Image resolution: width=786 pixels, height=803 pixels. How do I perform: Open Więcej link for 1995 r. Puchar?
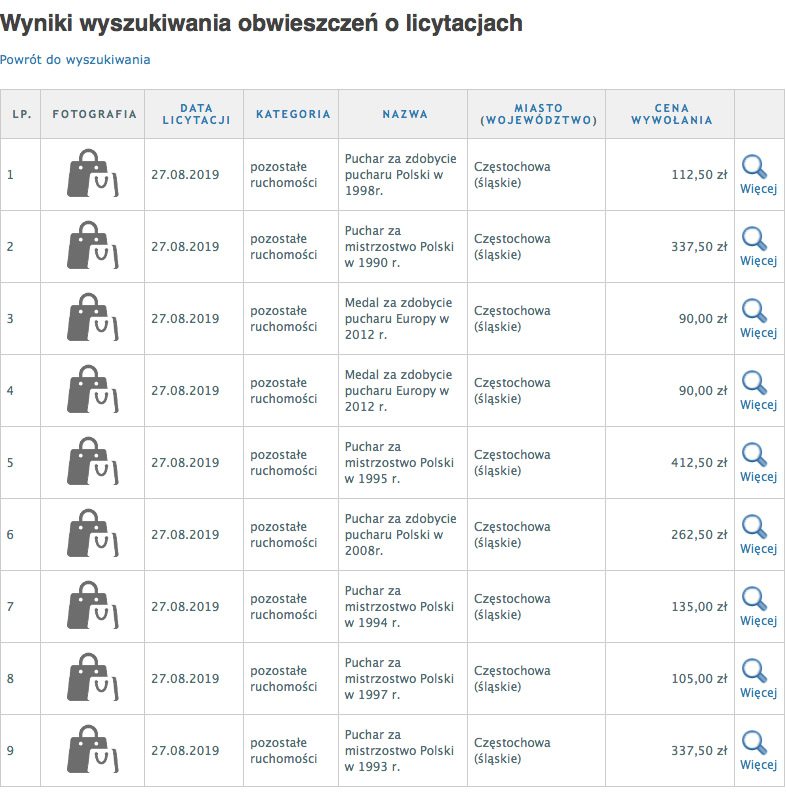758,476
